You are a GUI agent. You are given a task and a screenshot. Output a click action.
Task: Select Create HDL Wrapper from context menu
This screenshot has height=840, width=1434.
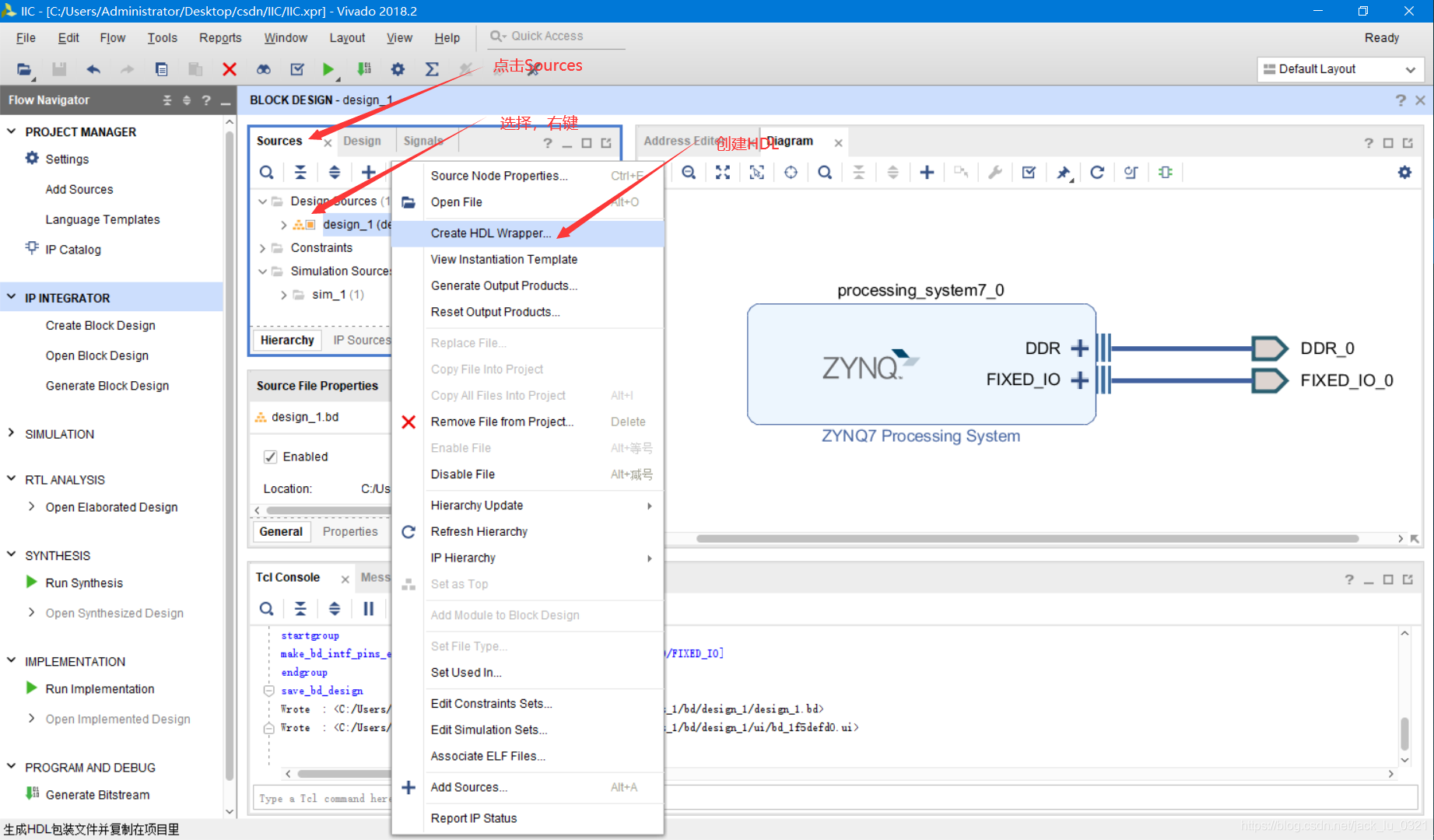point(528,233)
